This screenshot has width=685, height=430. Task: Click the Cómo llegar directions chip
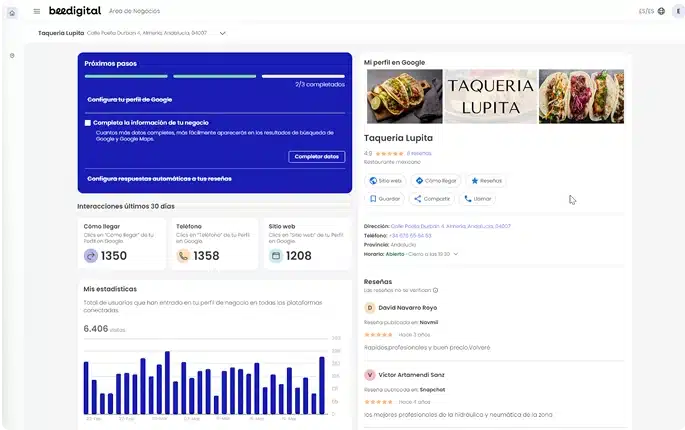[434, 181]
